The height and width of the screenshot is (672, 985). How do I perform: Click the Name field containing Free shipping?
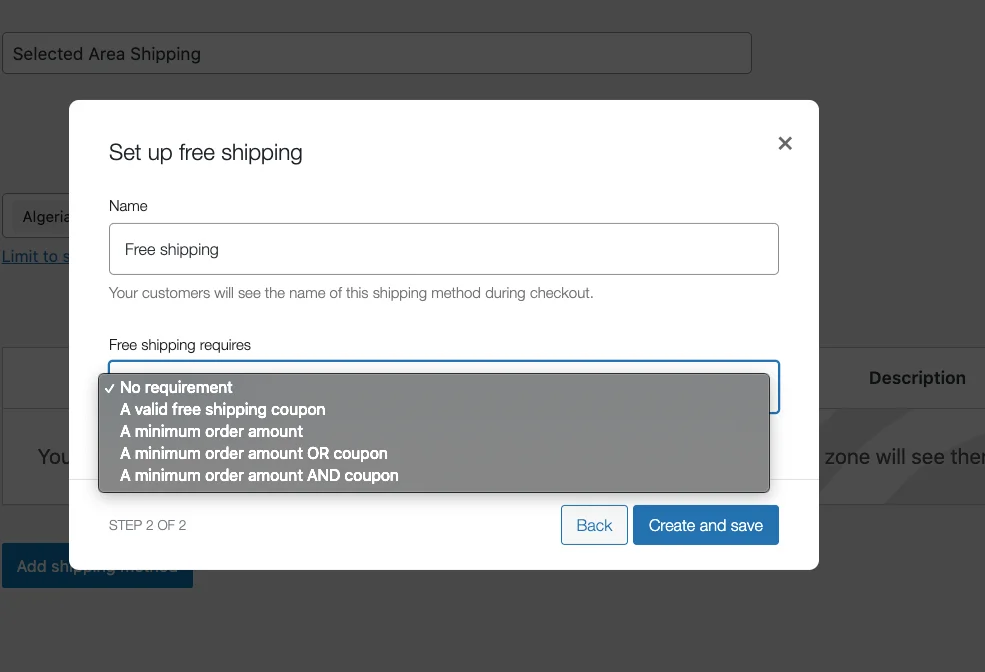[x=443, y=249]
